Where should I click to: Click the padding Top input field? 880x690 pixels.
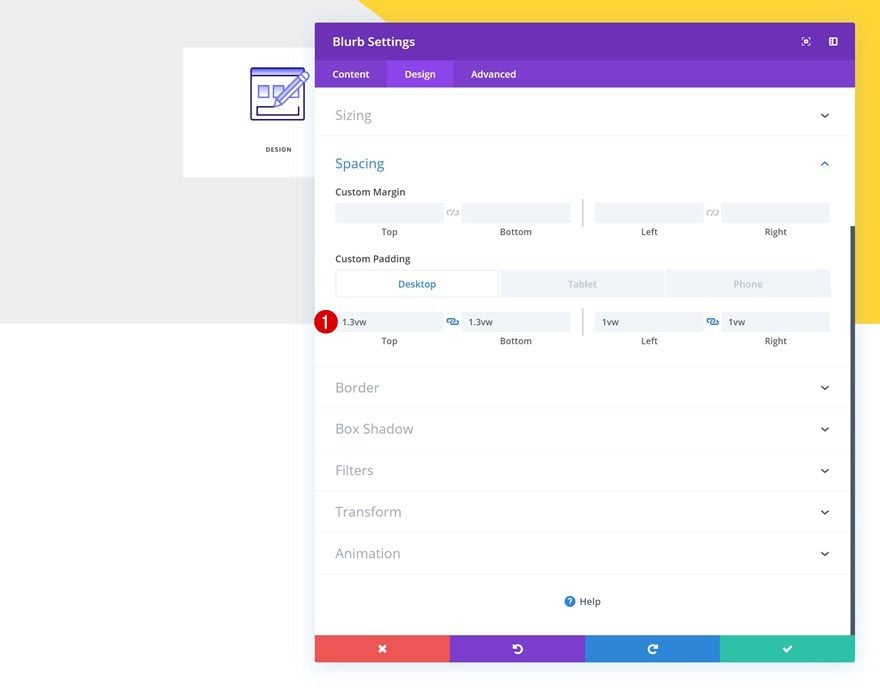pyautogui.click(x=389, y=322)
